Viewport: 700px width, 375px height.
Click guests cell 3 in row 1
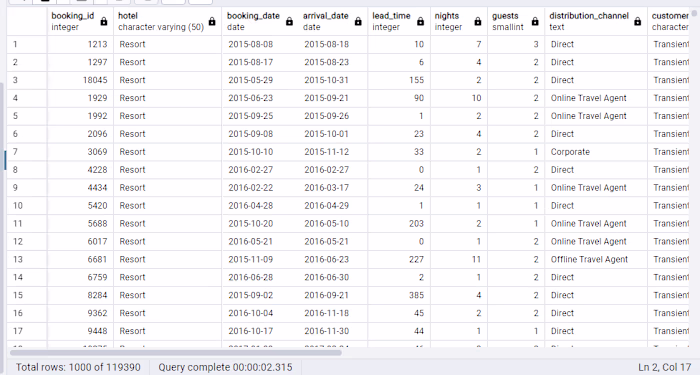point(516,44)
